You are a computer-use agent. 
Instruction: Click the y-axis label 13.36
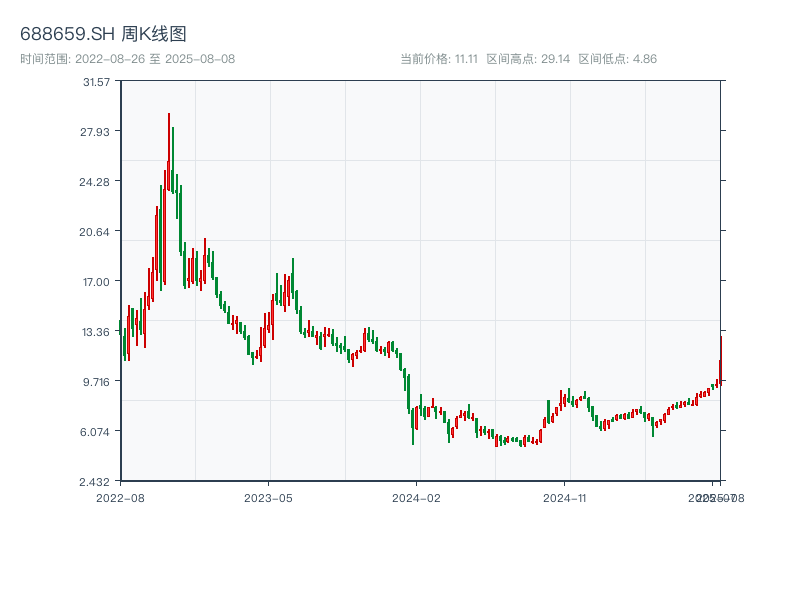pyautogui.click(x=96, y=332)
